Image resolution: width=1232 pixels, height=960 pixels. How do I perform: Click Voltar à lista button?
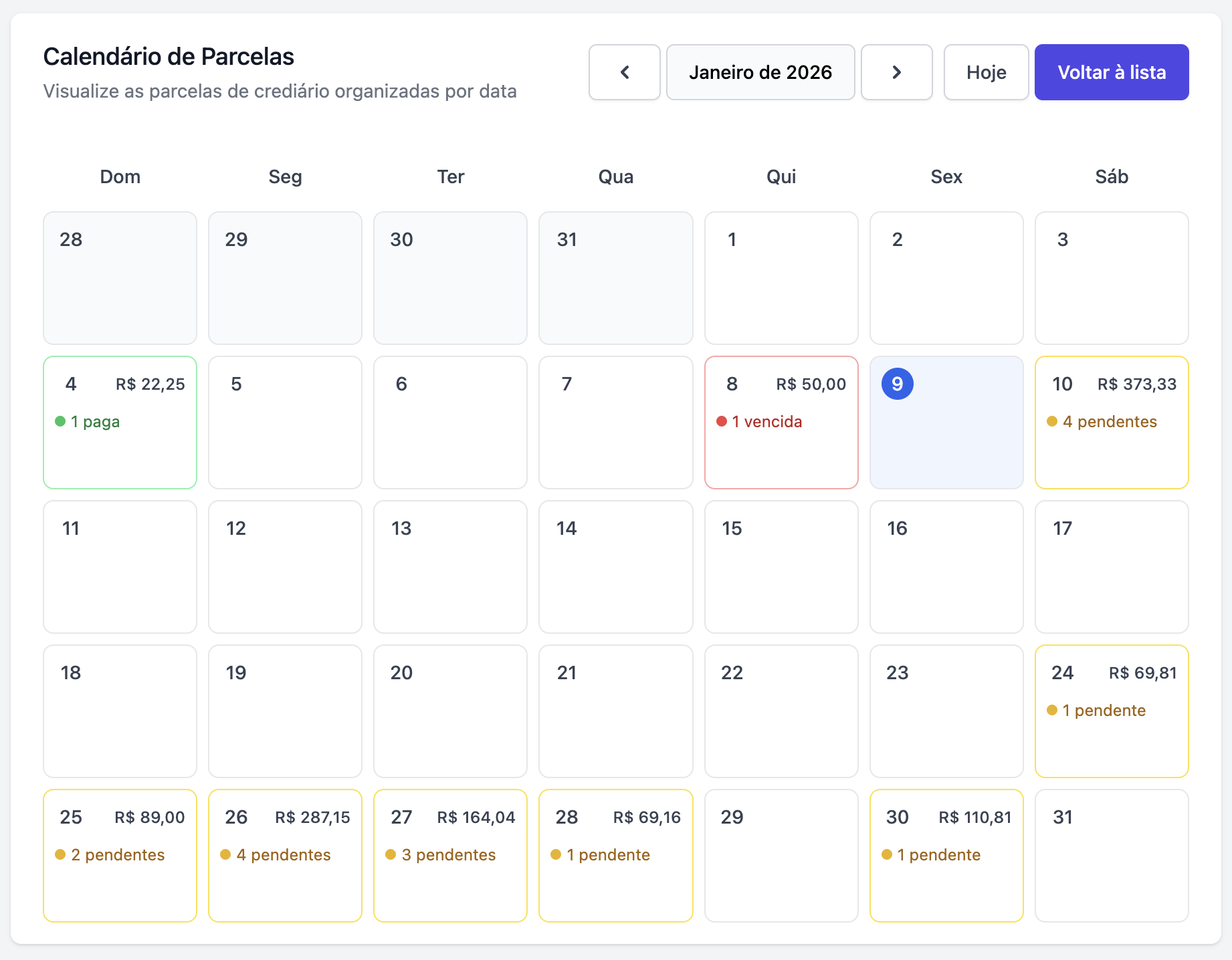tap(1111, 72)
